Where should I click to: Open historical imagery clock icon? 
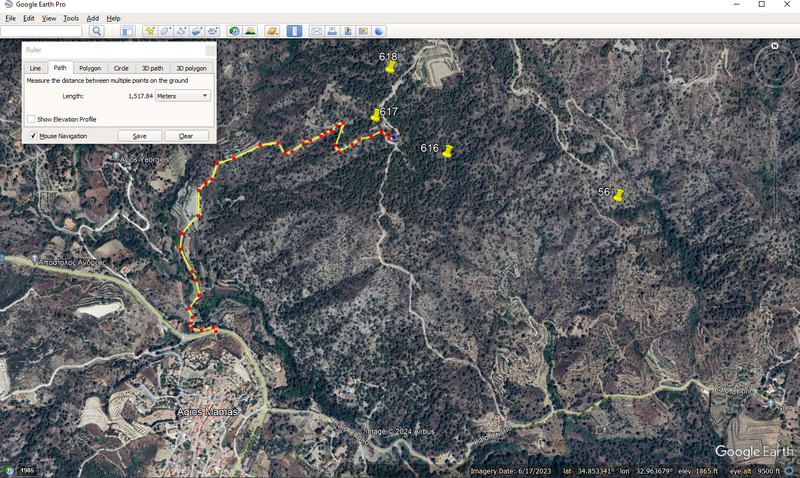[233, 31]
